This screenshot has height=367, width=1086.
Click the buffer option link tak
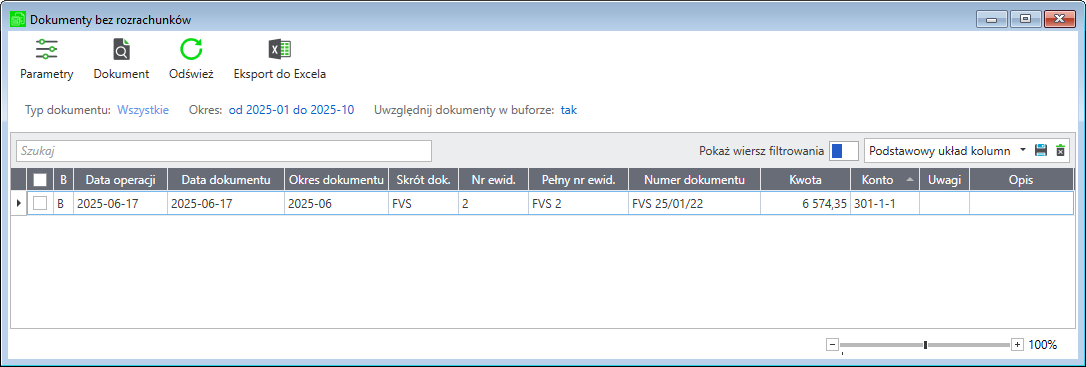coord(569,109)
